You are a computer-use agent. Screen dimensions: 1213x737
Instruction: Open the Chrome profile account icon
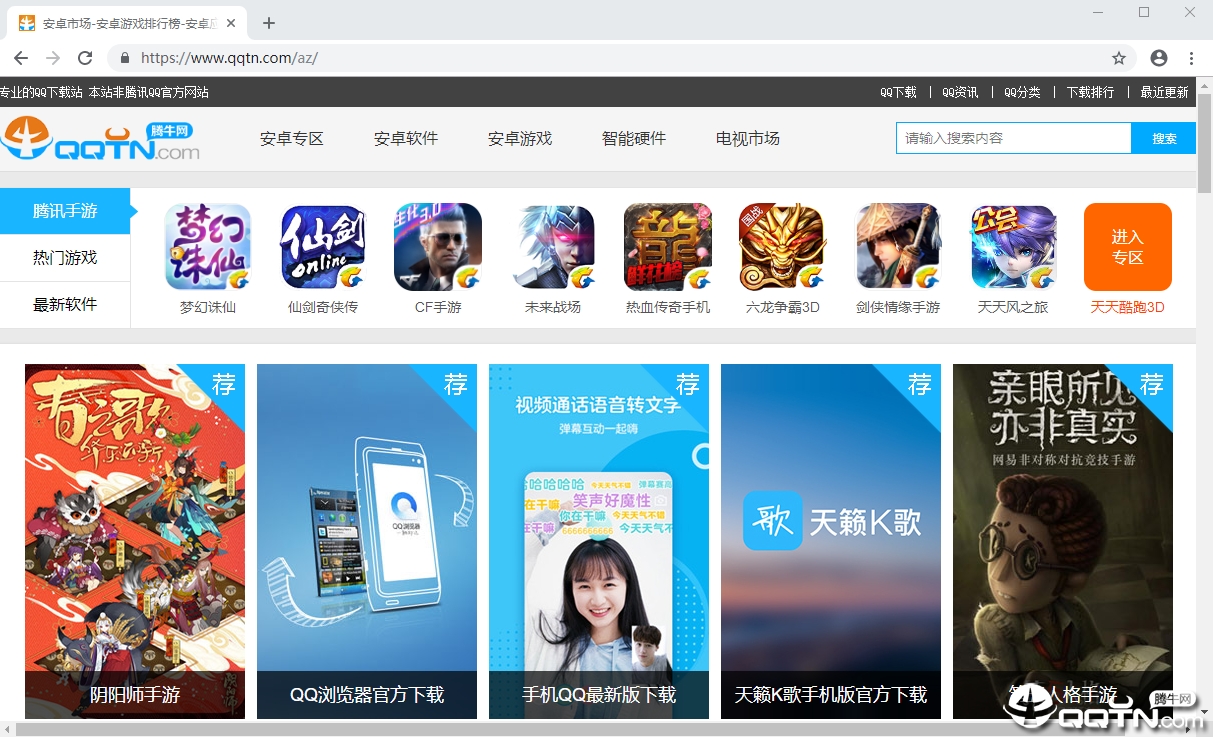click(1159, 58)
